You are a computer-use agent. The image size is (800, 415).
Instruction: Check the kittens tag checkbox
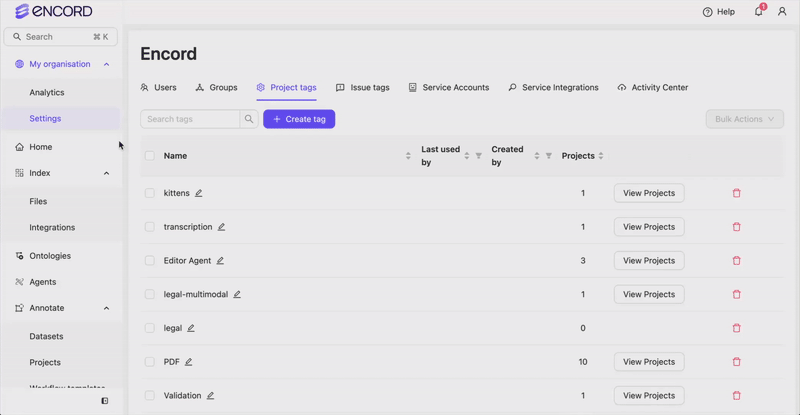149,193
